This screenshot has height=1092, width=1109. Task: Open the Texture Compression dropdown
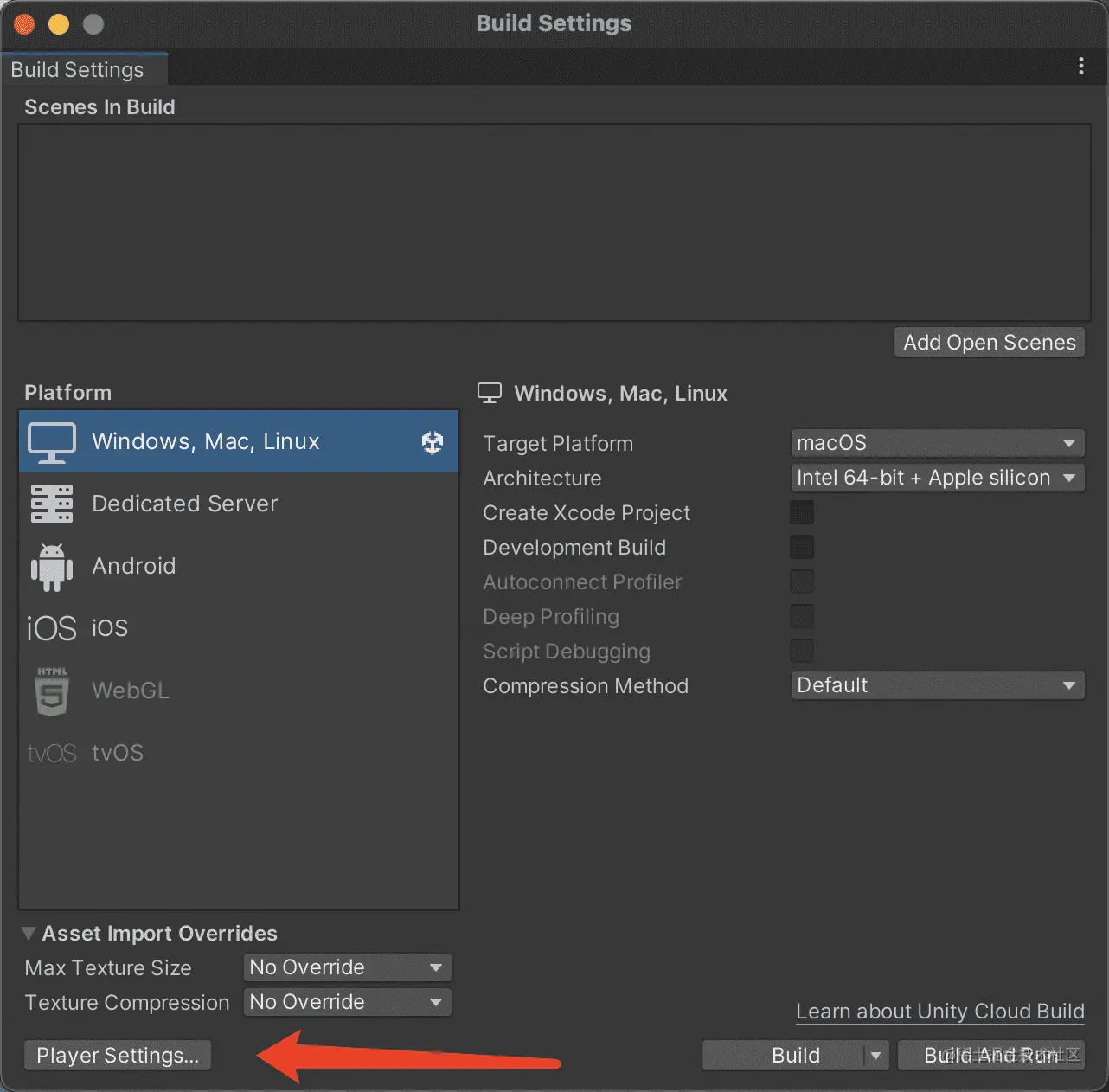tap(348, 1002)
